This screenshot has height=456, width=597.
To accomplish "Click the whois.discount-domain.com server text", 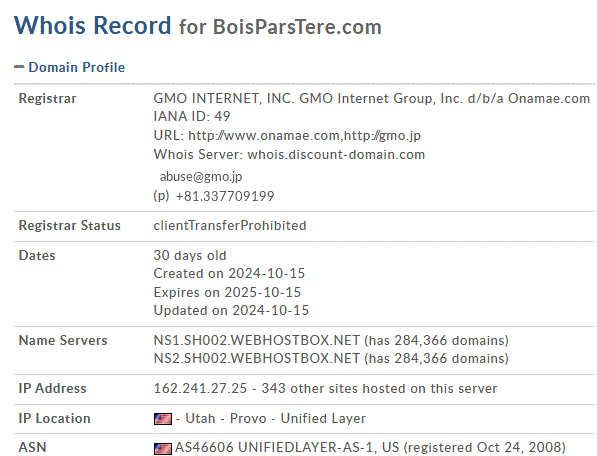I will [x=336, y=155].
